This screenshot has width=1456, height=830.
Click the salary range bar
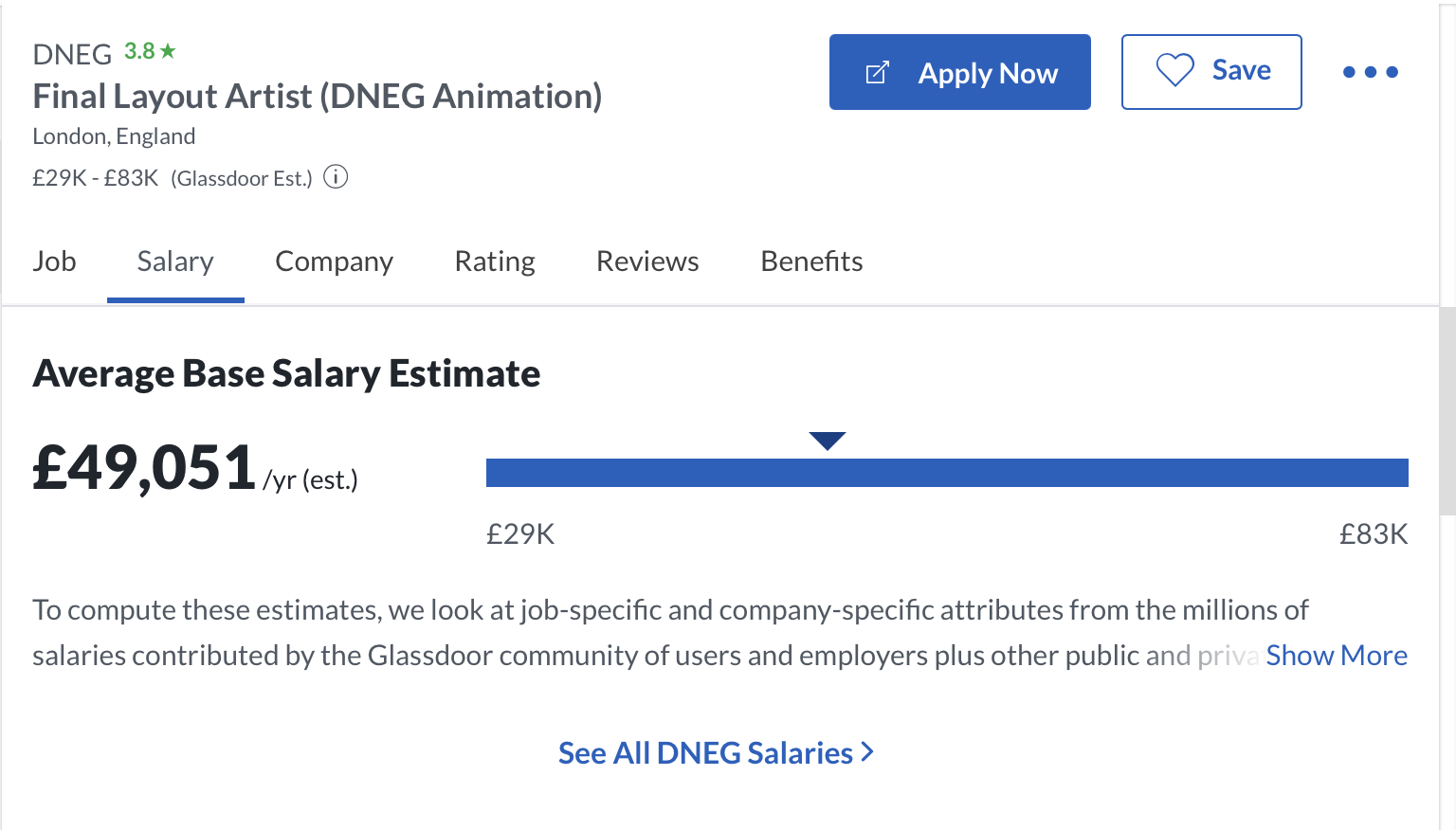[x=947, y=473]
